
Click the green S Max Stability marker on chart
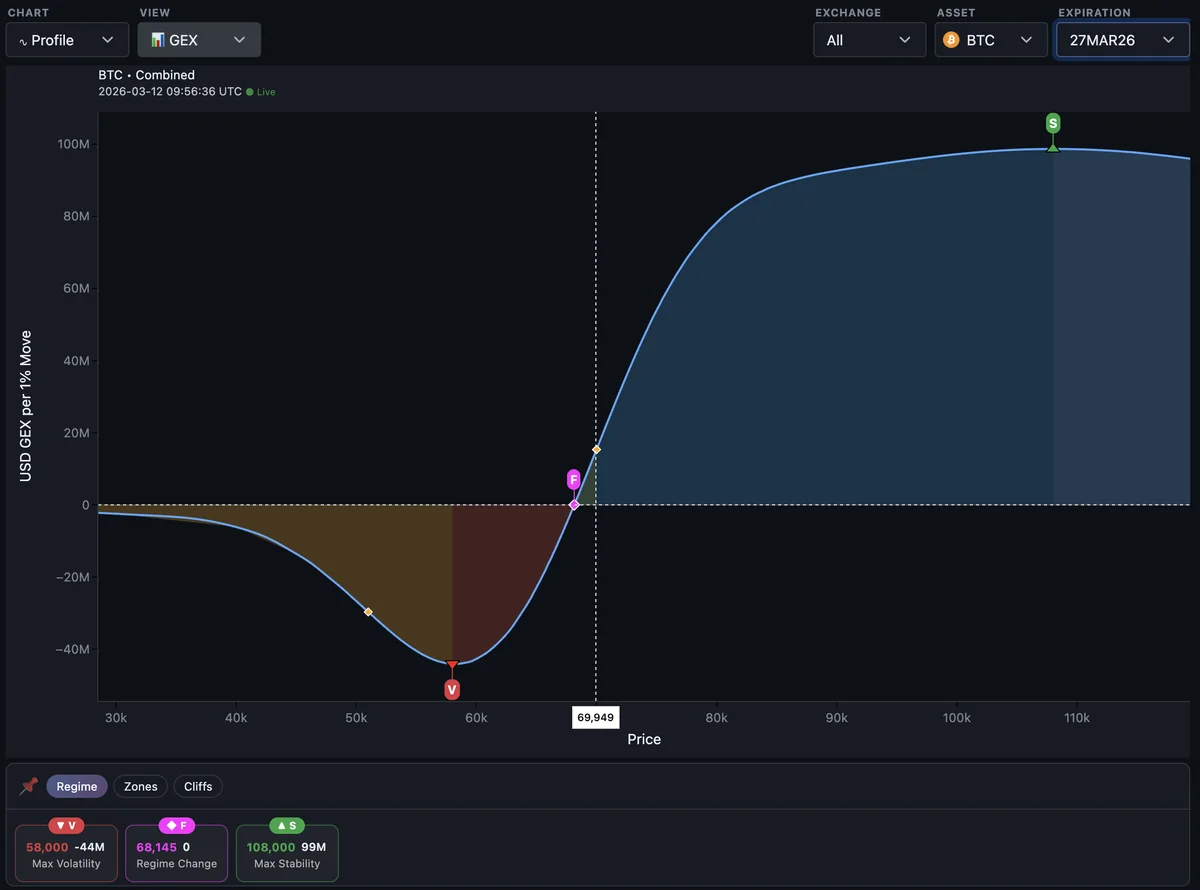coord(1052,123)
